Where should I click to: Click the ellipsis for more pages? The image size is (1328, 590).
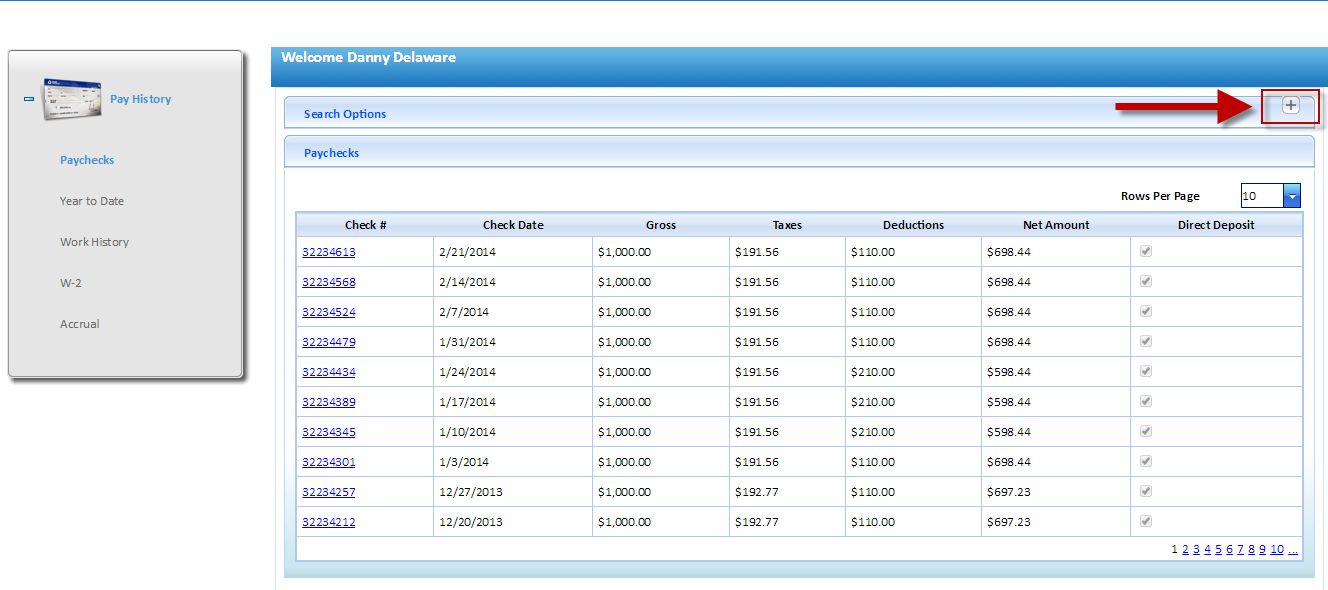1293,549
